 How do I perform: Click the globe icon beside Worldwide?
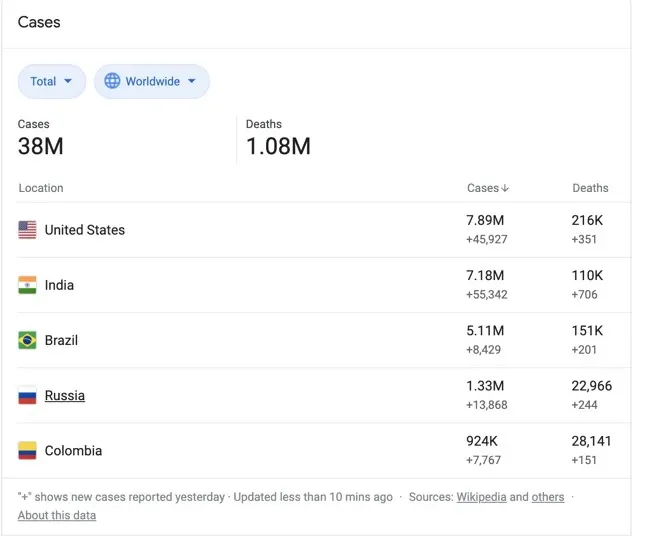click(x=113, y=81)
